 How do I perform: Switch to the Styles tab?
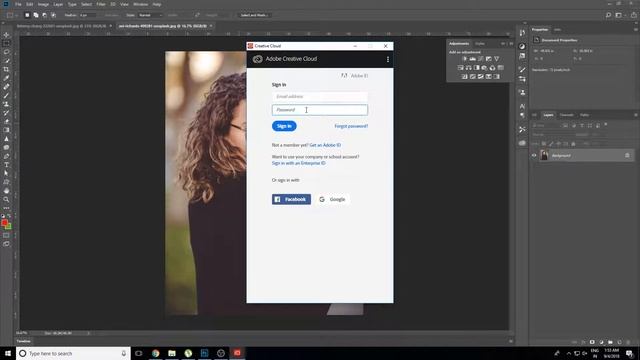[x=480, y=44]
